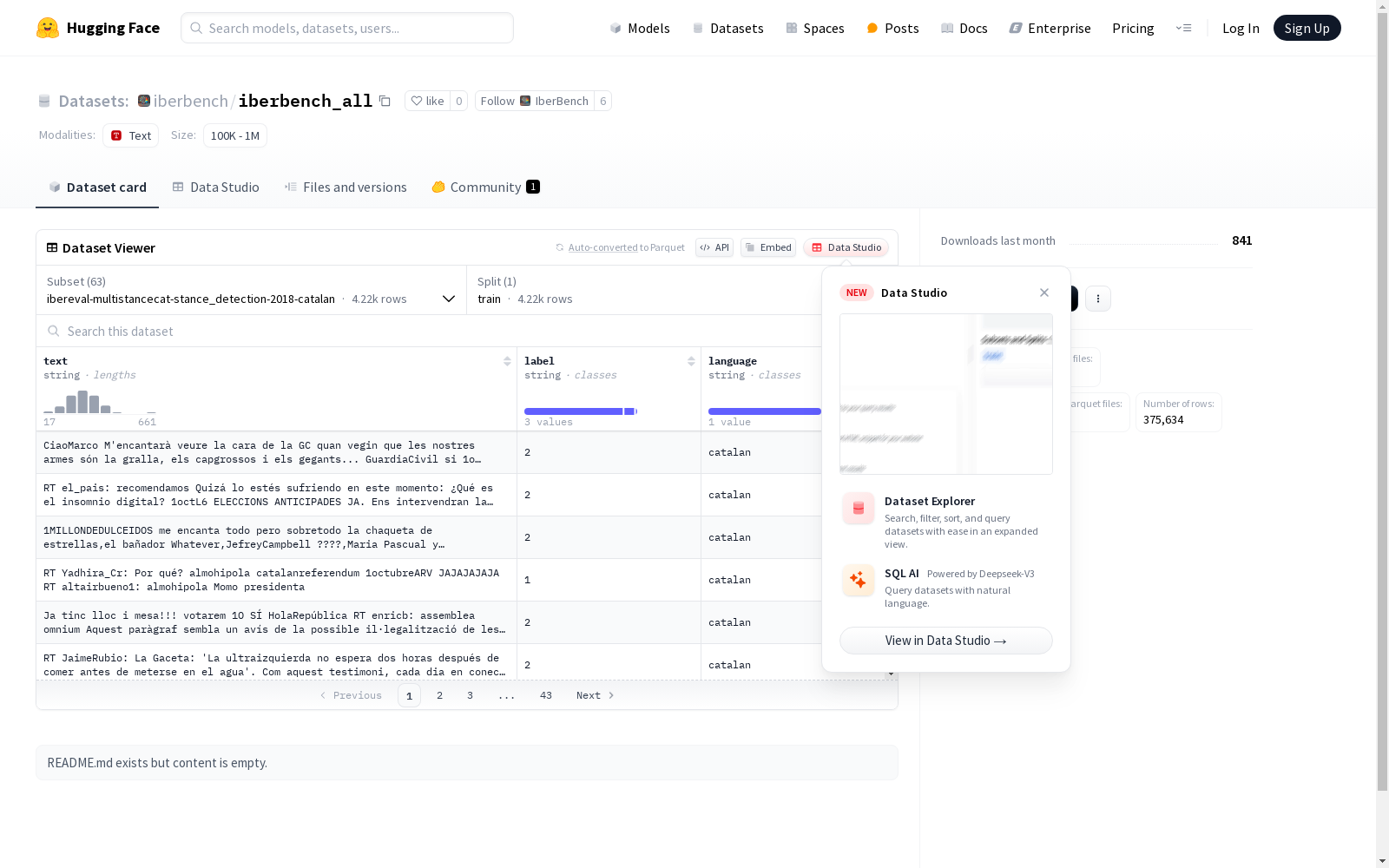The image size is (1389, 868).
Task: Click the Previous page button
Action: 351,695
